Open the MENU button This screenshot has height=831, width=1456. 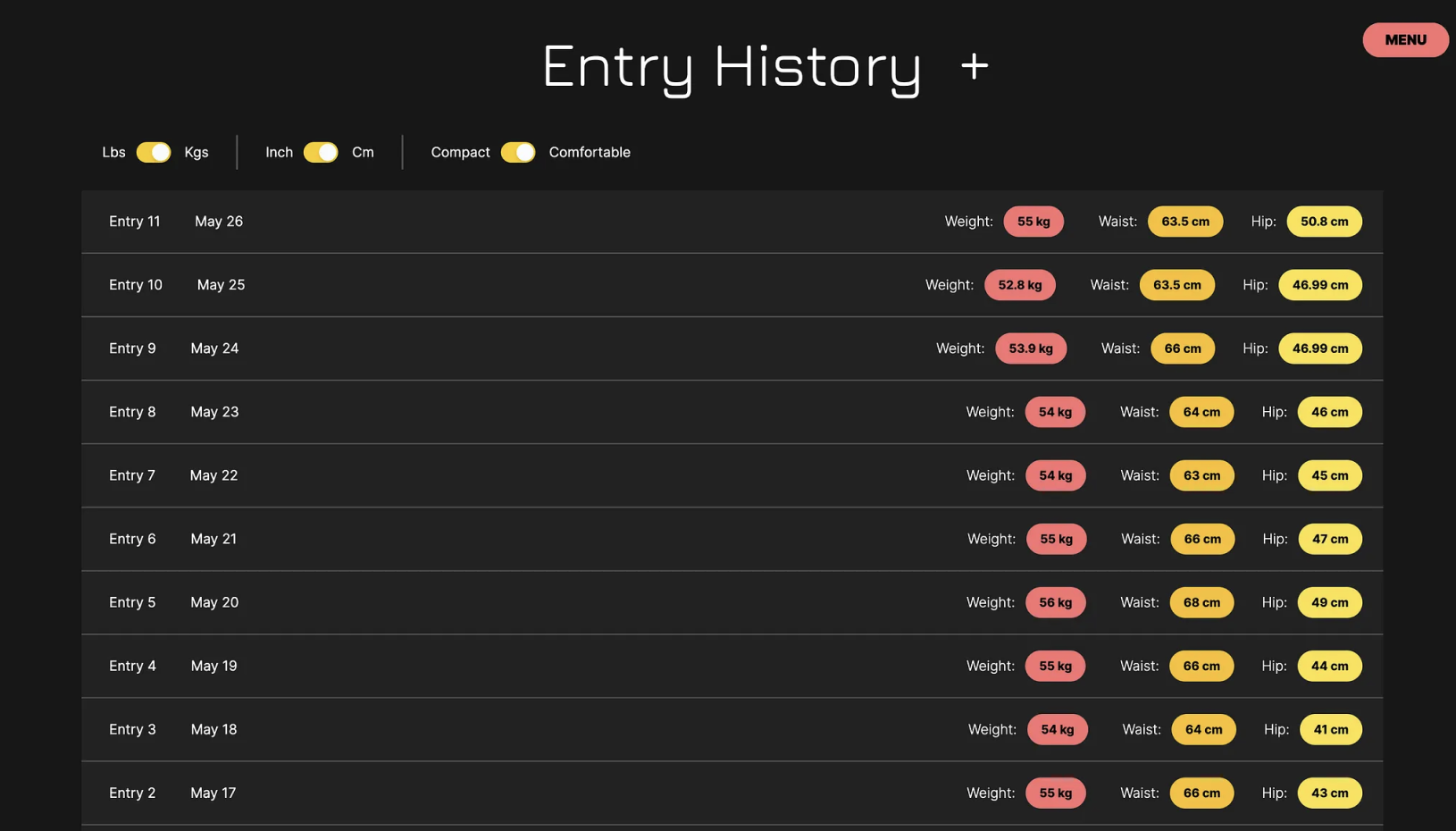click(x=1404, y=40)
